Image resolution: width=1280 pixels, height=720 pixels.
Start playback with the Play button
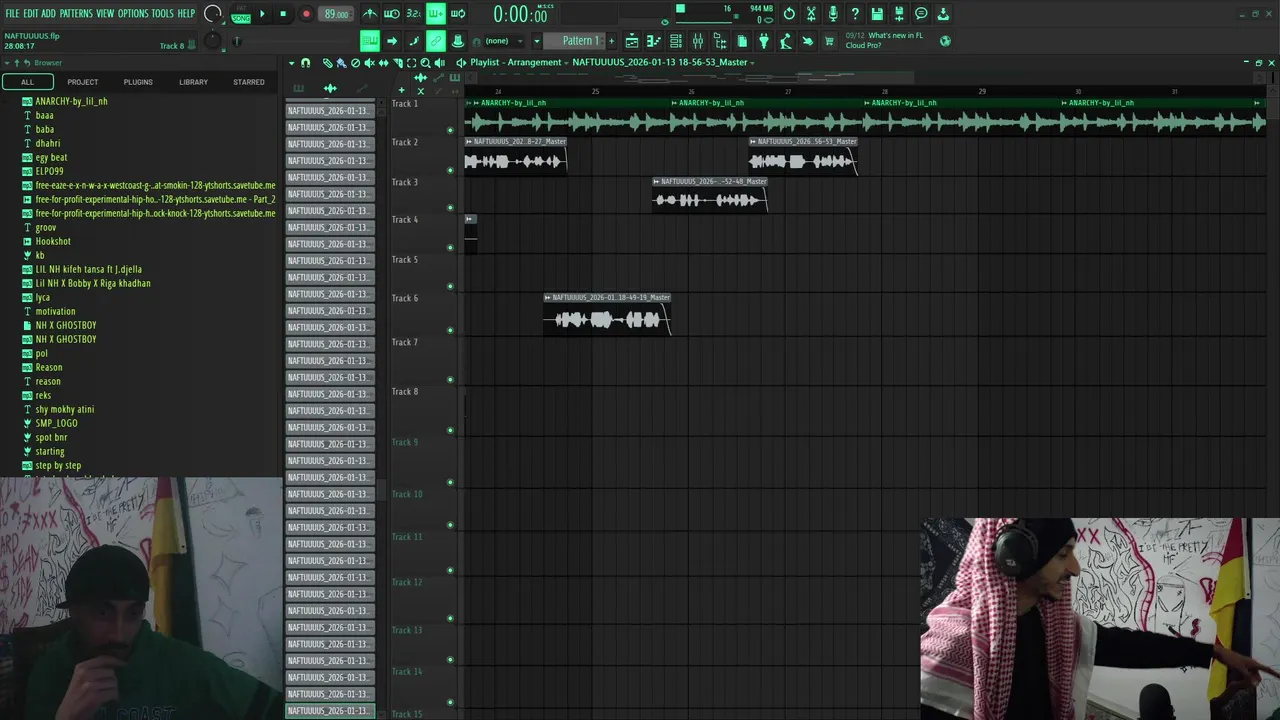point(262,14)
